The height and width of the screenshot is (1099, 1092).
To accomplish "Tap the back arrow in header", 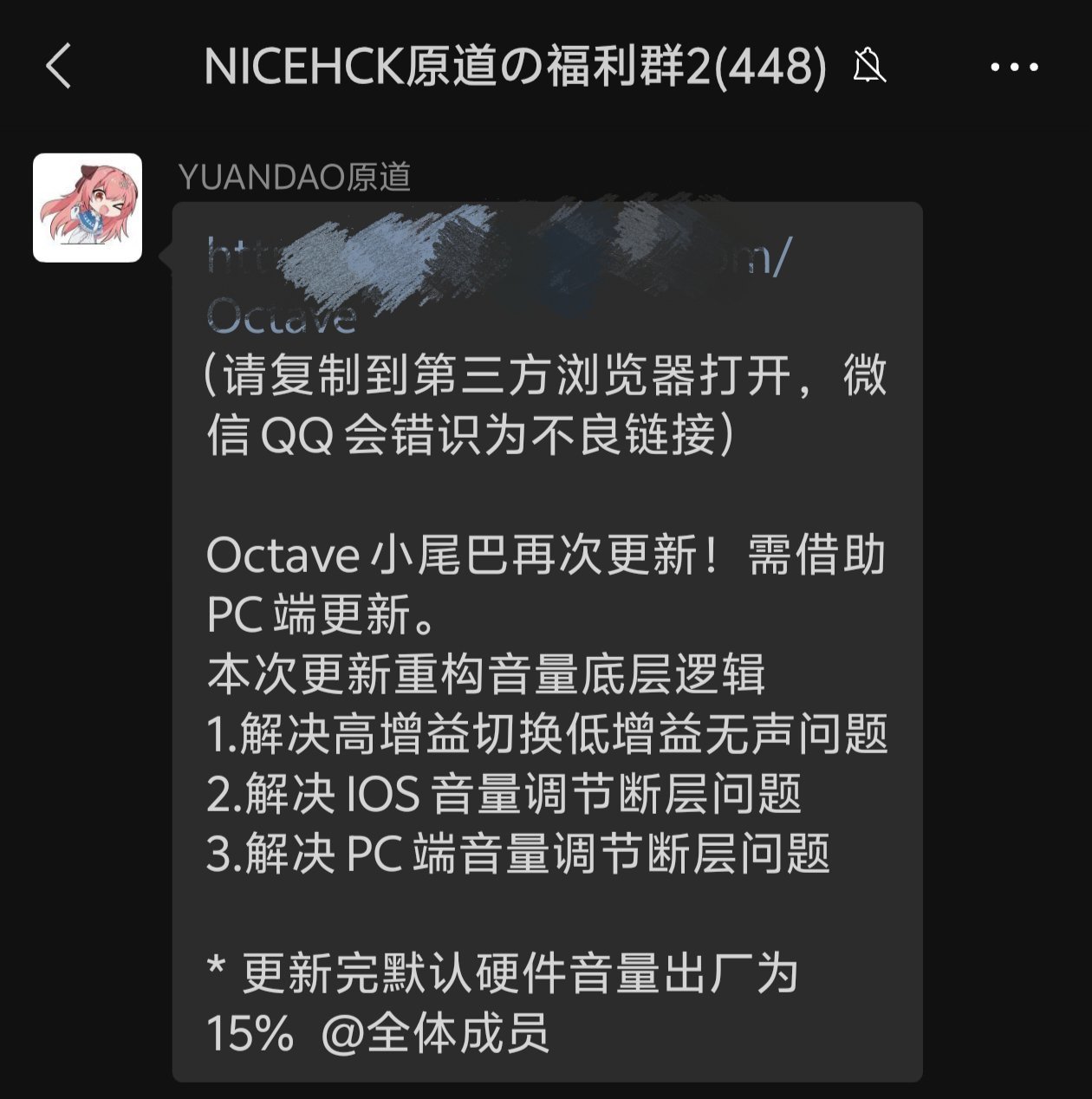I will point(58,66).
